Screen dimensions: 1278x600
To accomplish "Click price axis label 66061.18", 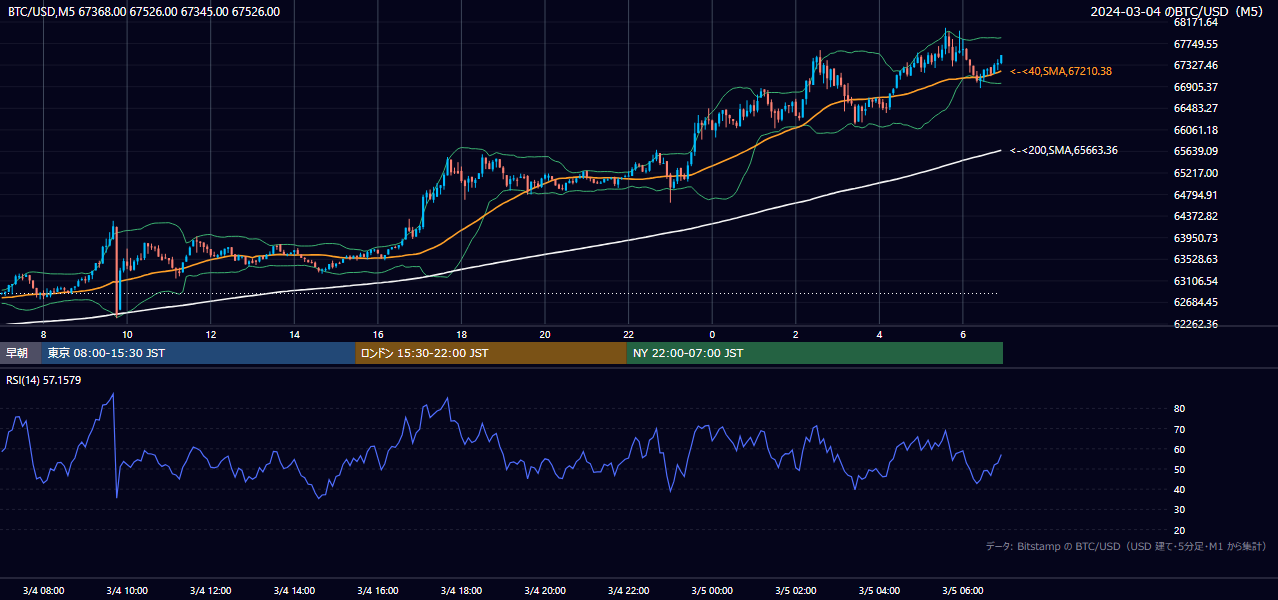I will [x=1195, y=130].
